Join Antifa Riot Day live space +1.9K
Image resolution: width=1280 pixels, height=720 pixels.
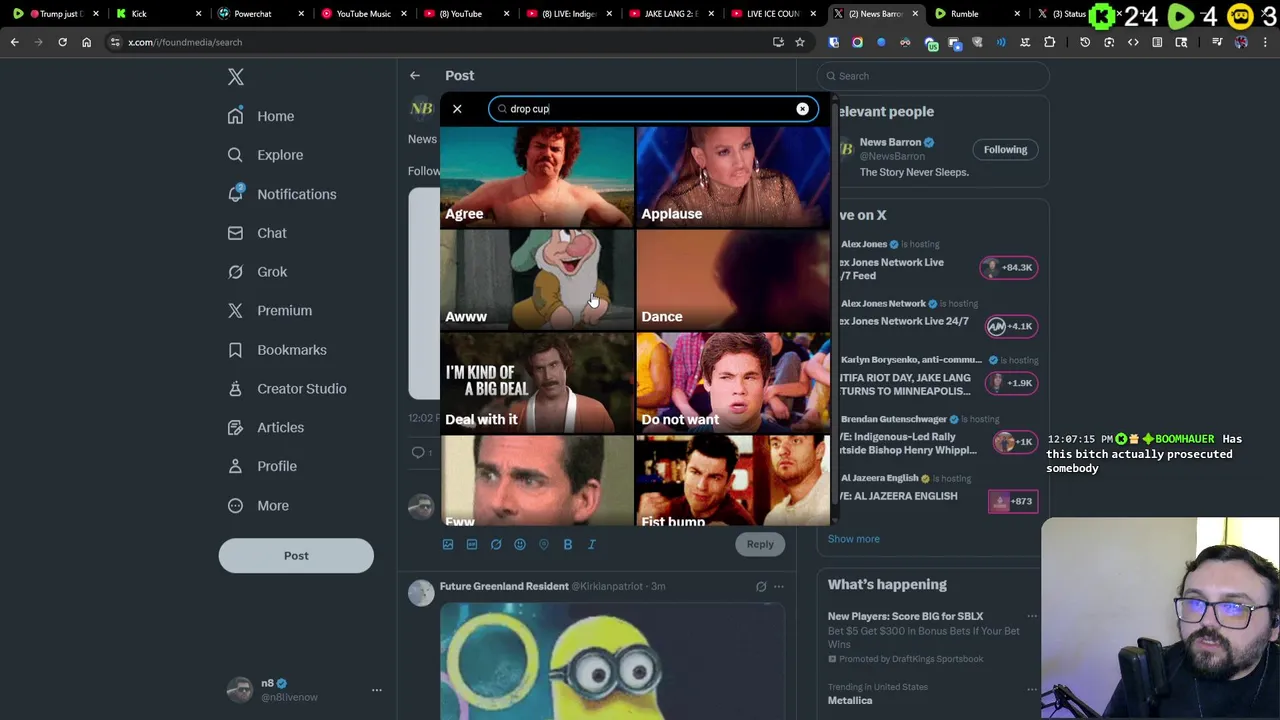[1010, 383]
